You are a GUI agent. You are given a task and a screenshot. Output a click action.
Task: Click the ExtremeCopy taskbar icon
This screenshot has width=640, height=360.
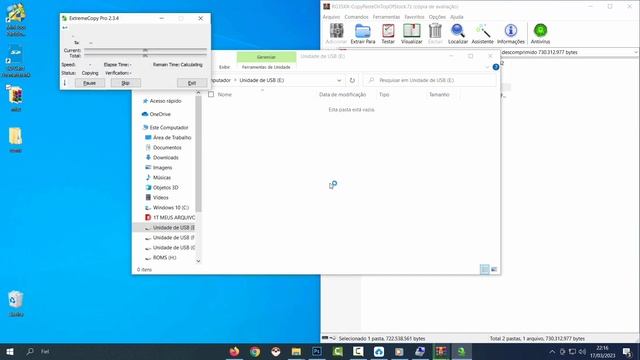(462, 351)
